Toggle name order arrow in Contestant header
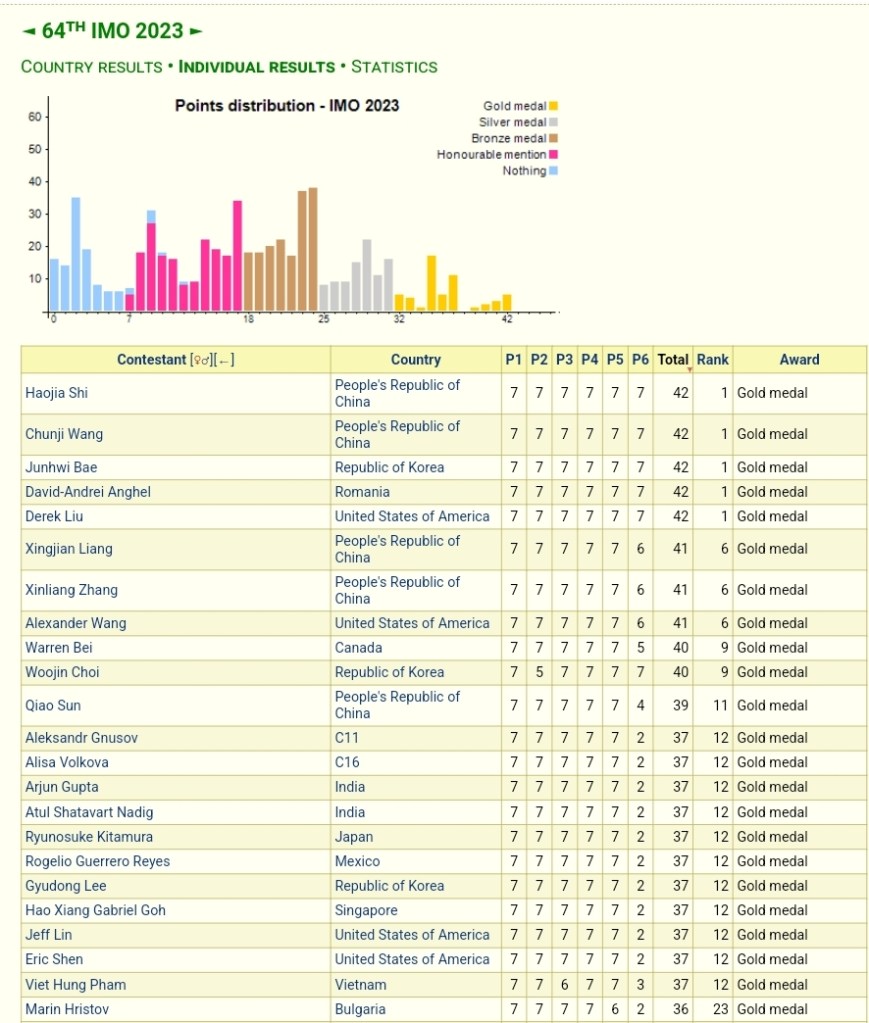The width and height of the screenshot is (869, 1023). click(224, 360)
